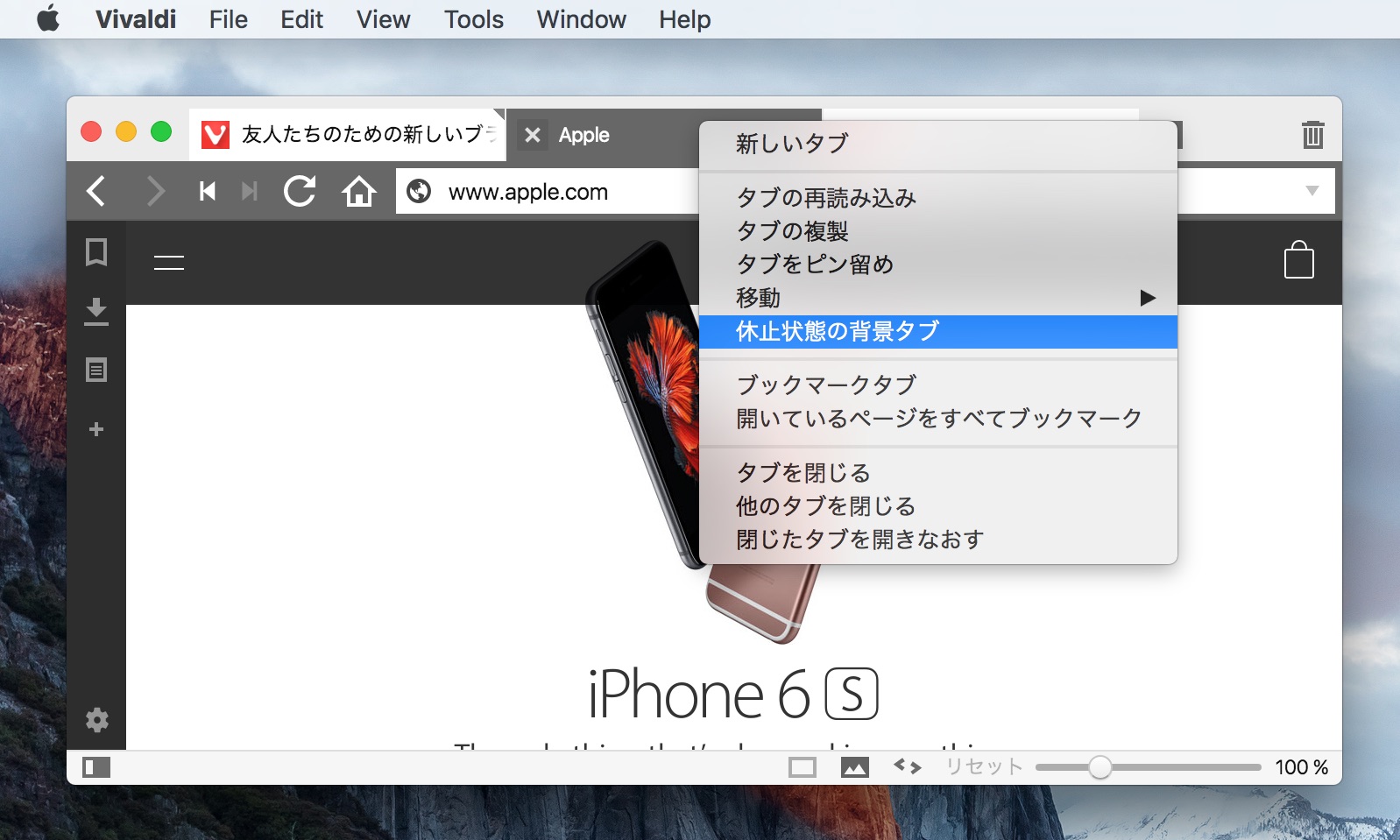1400x840 pixels.
Task: Go back using the back arrow
Action: [x=96, y=191]
